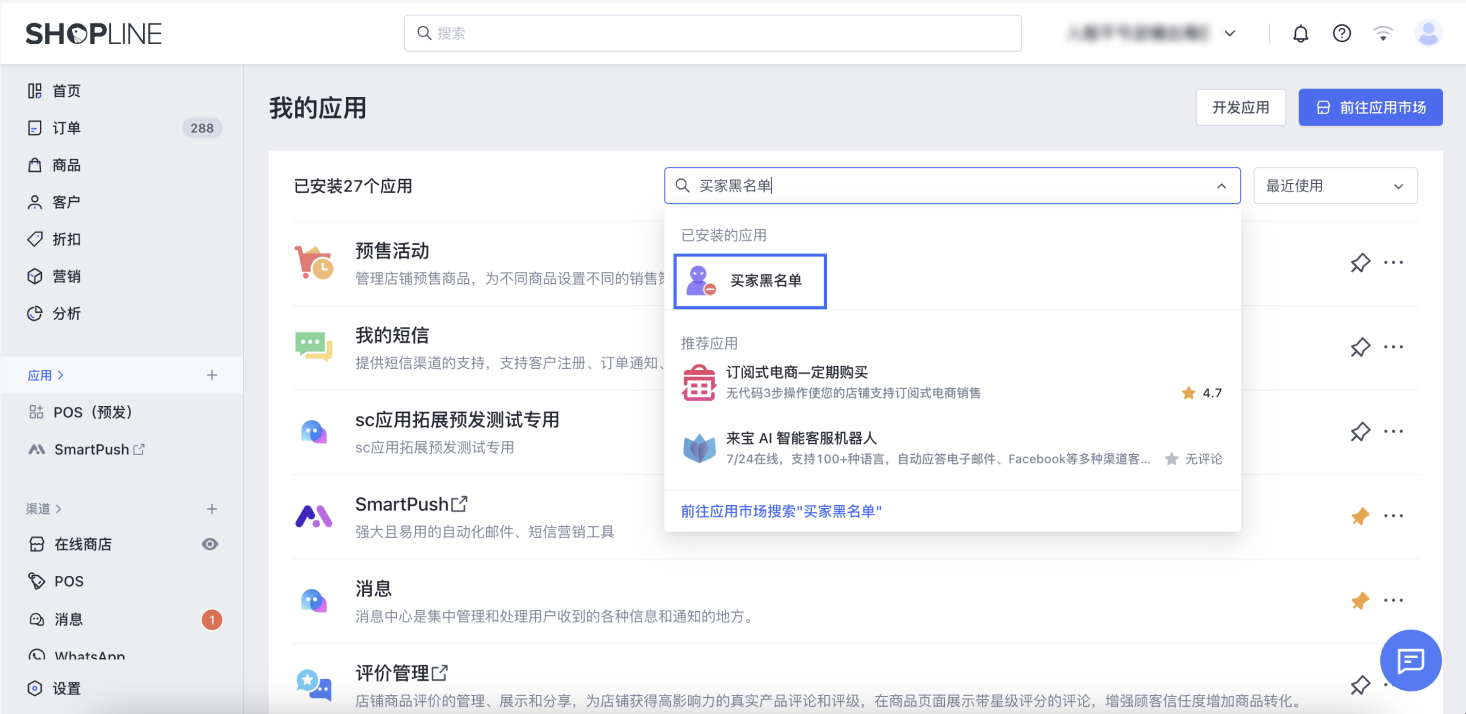Open more options for 消息 row
The image size is (1466, 714).
pyautogui.click(x=1393, y=601)
